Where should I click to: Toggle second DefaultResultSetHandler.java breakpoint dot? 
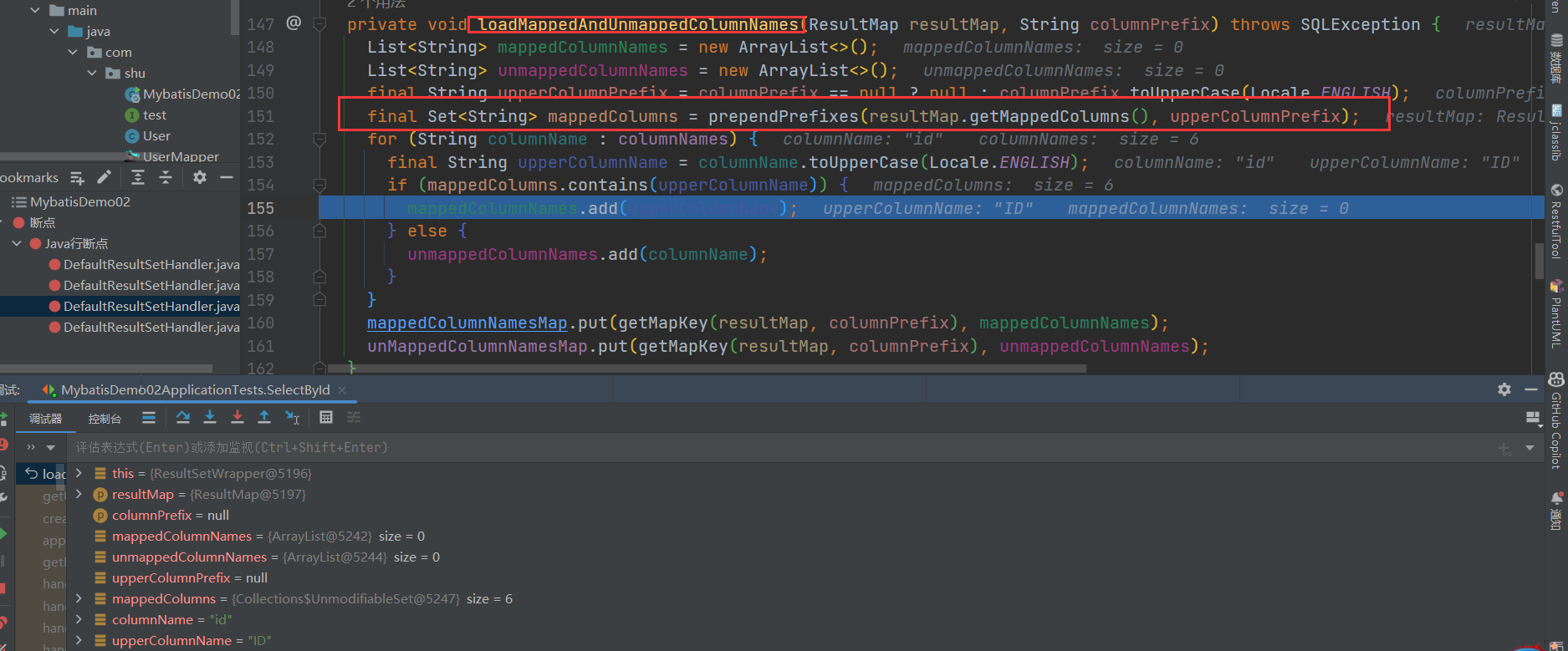coord(55,285)
